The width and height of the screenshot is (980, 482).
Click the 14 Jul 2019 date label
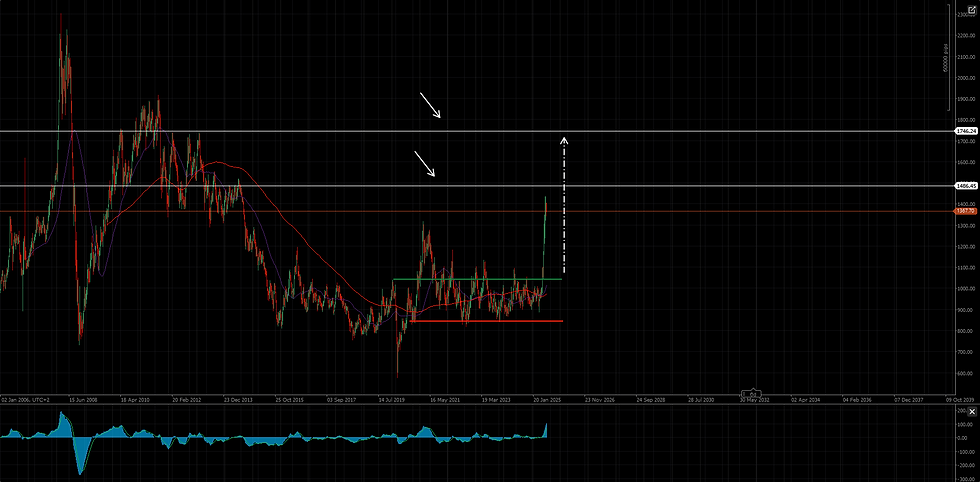coord(392,398)
